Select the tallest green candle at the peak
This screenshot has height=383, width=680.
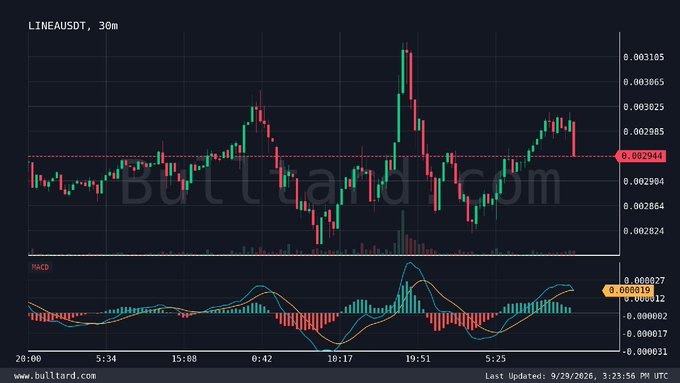click(x=403, y=72)
